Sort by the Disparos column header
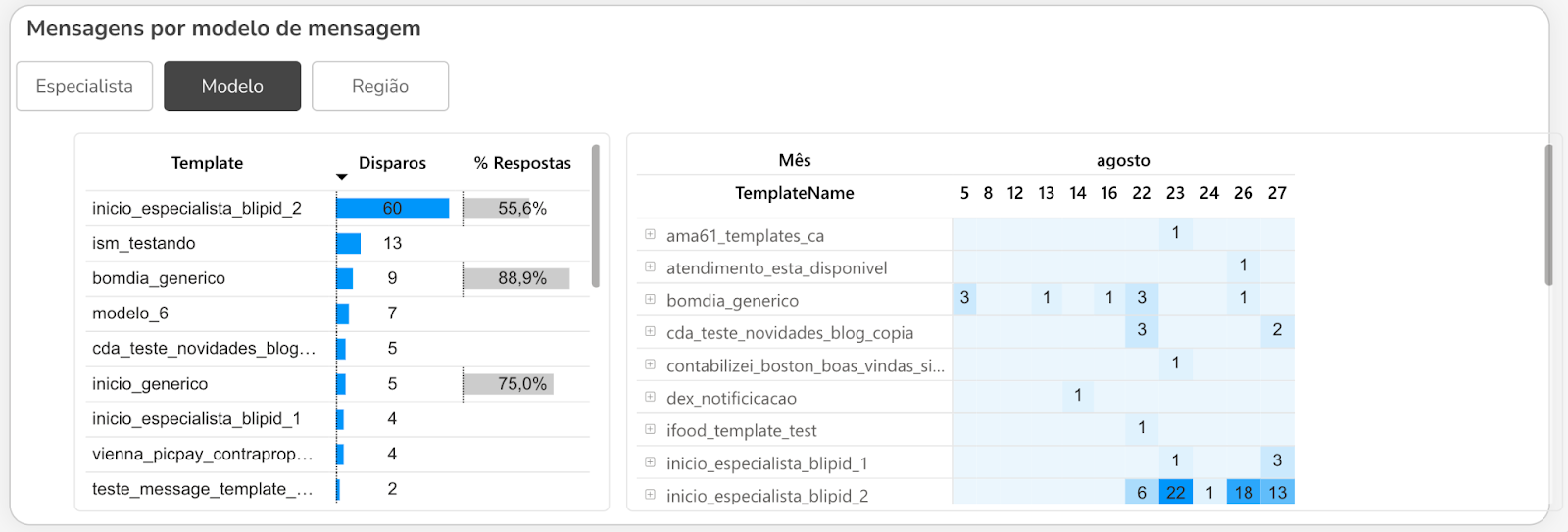The height and width of the screenshot is (532, 1568). tap(392, 163)
